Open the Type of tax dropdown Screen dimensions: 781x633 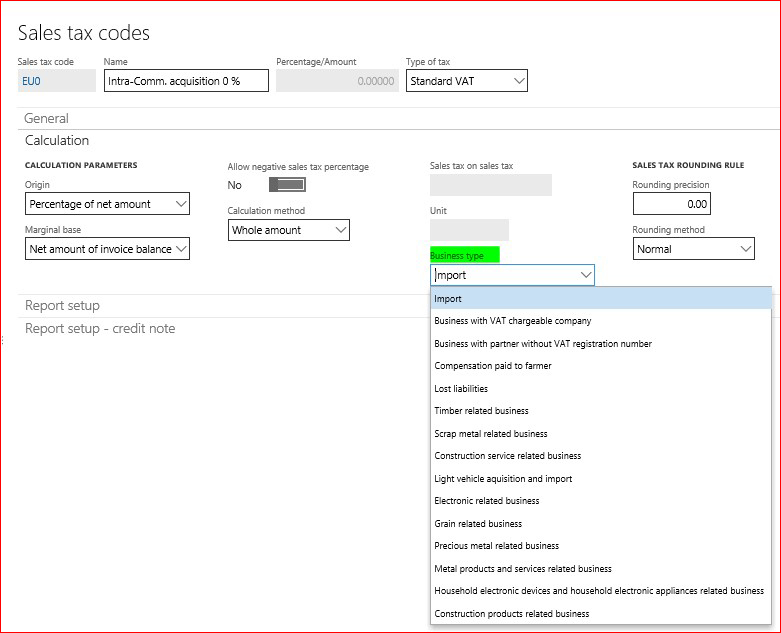coord(467,81)
